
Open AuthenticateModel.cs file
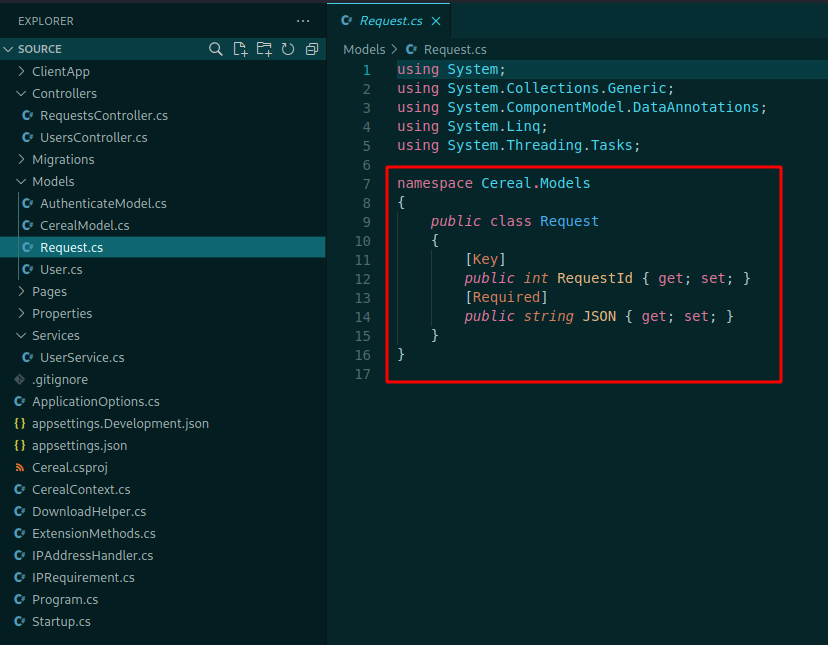163,203
